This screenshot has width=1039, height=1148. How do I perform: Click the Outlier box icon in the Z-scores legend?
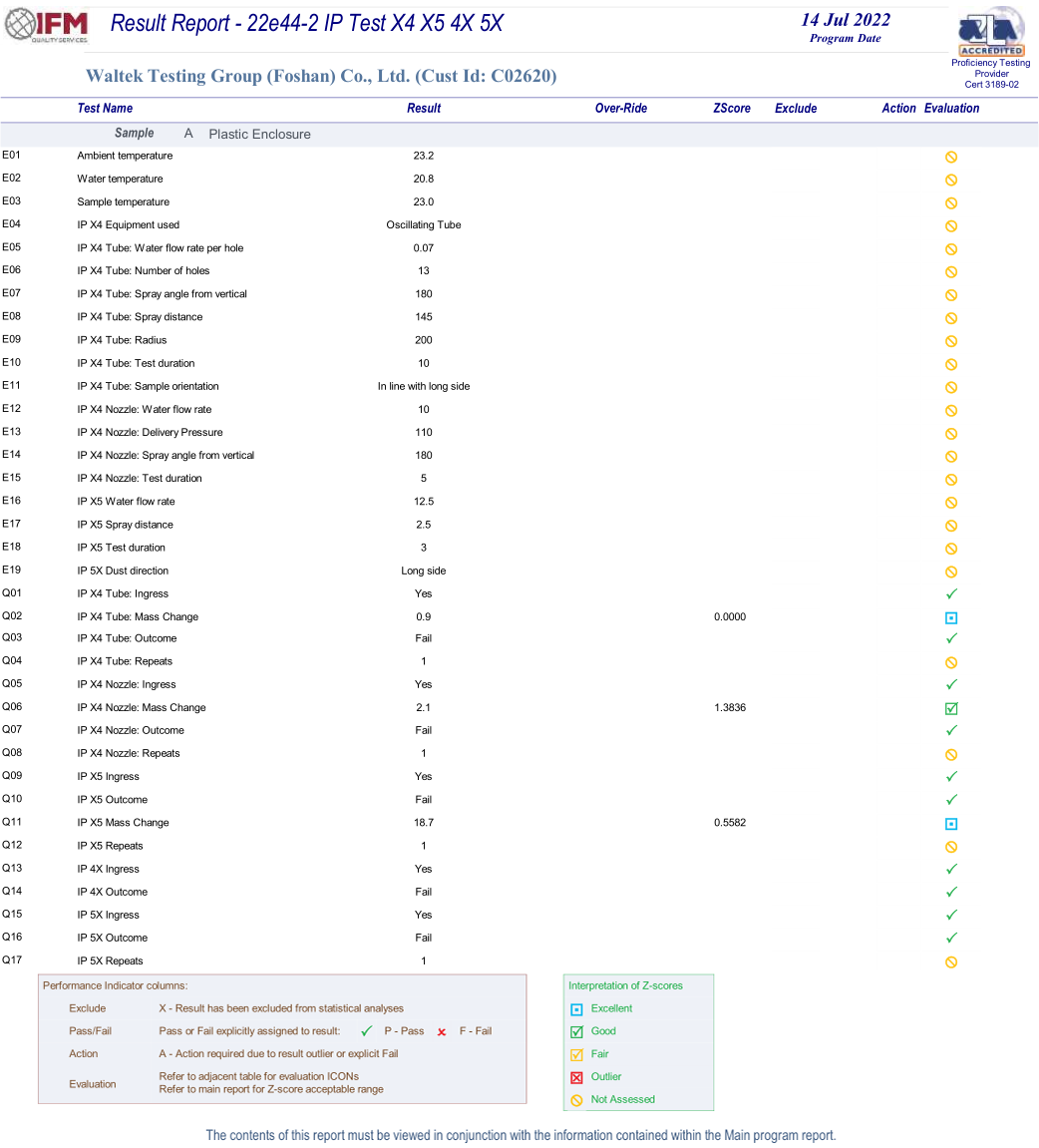click(576, 1077)
